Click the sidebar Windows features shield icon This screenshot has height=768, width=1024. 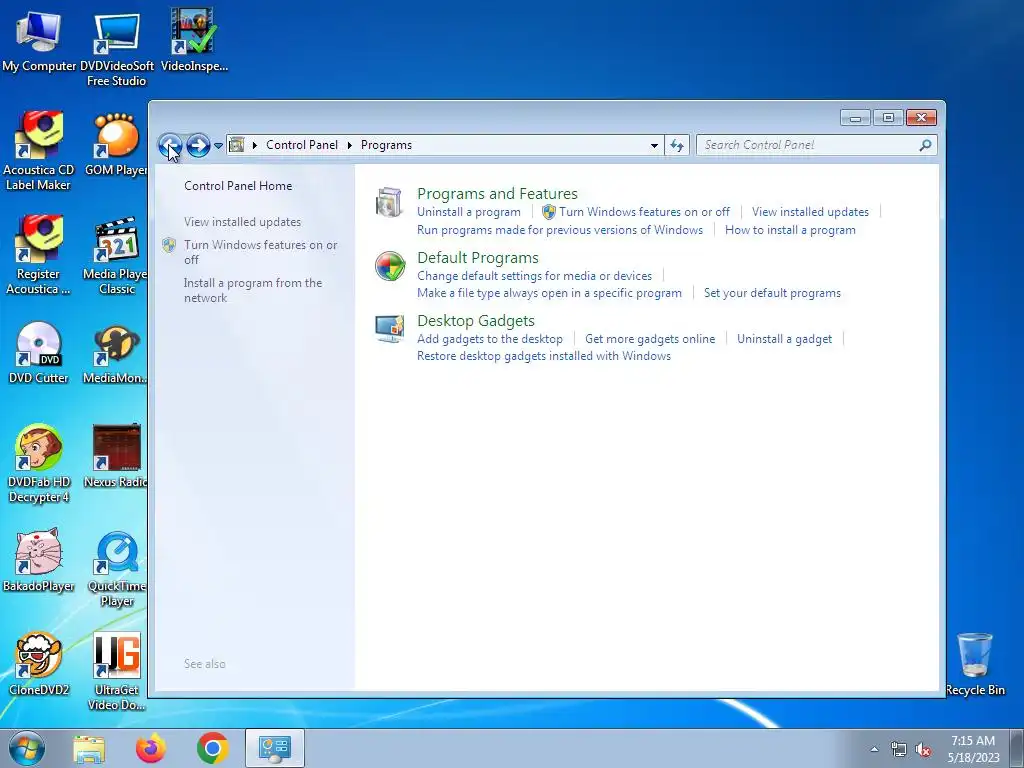[169, 245]
